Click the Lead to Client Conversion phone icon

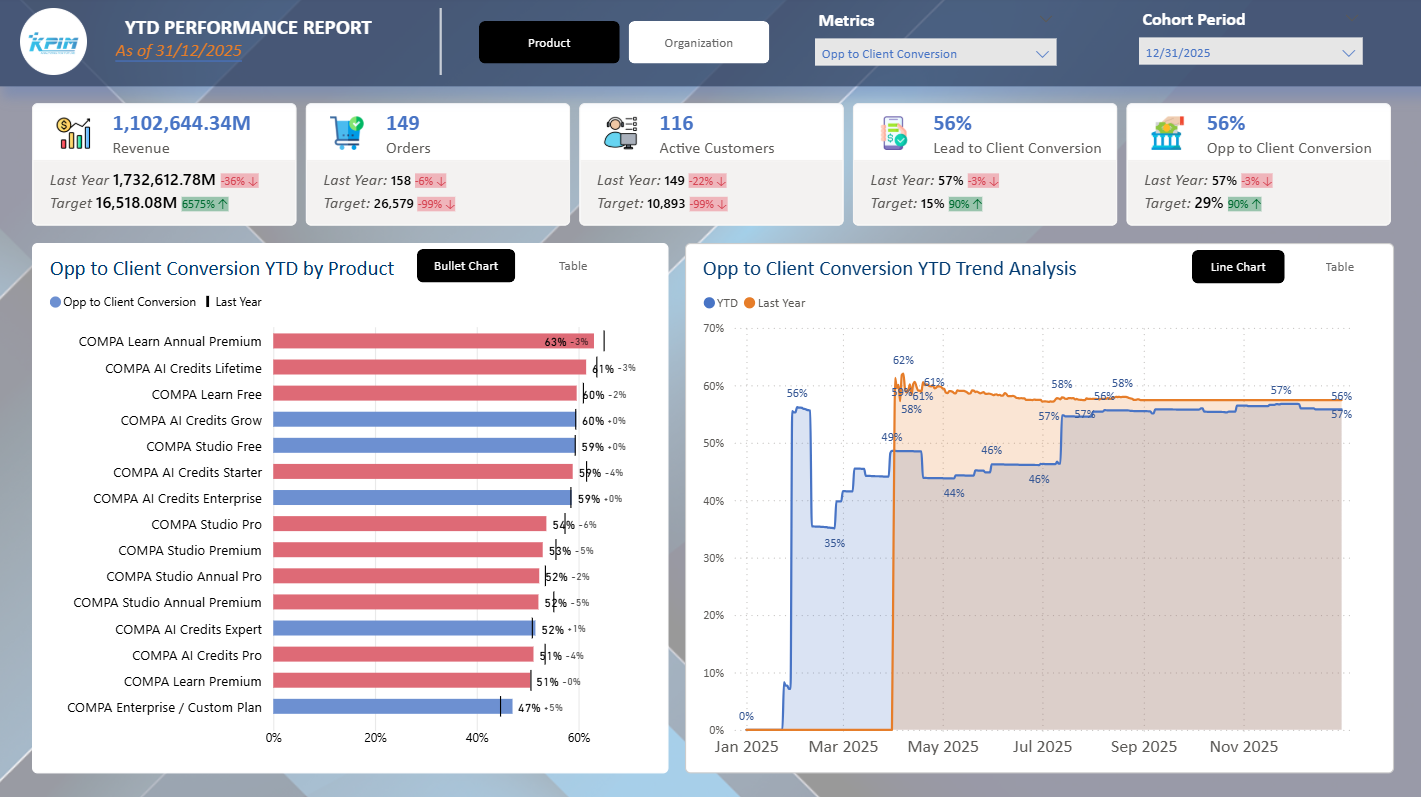click(x=894, y=133)
